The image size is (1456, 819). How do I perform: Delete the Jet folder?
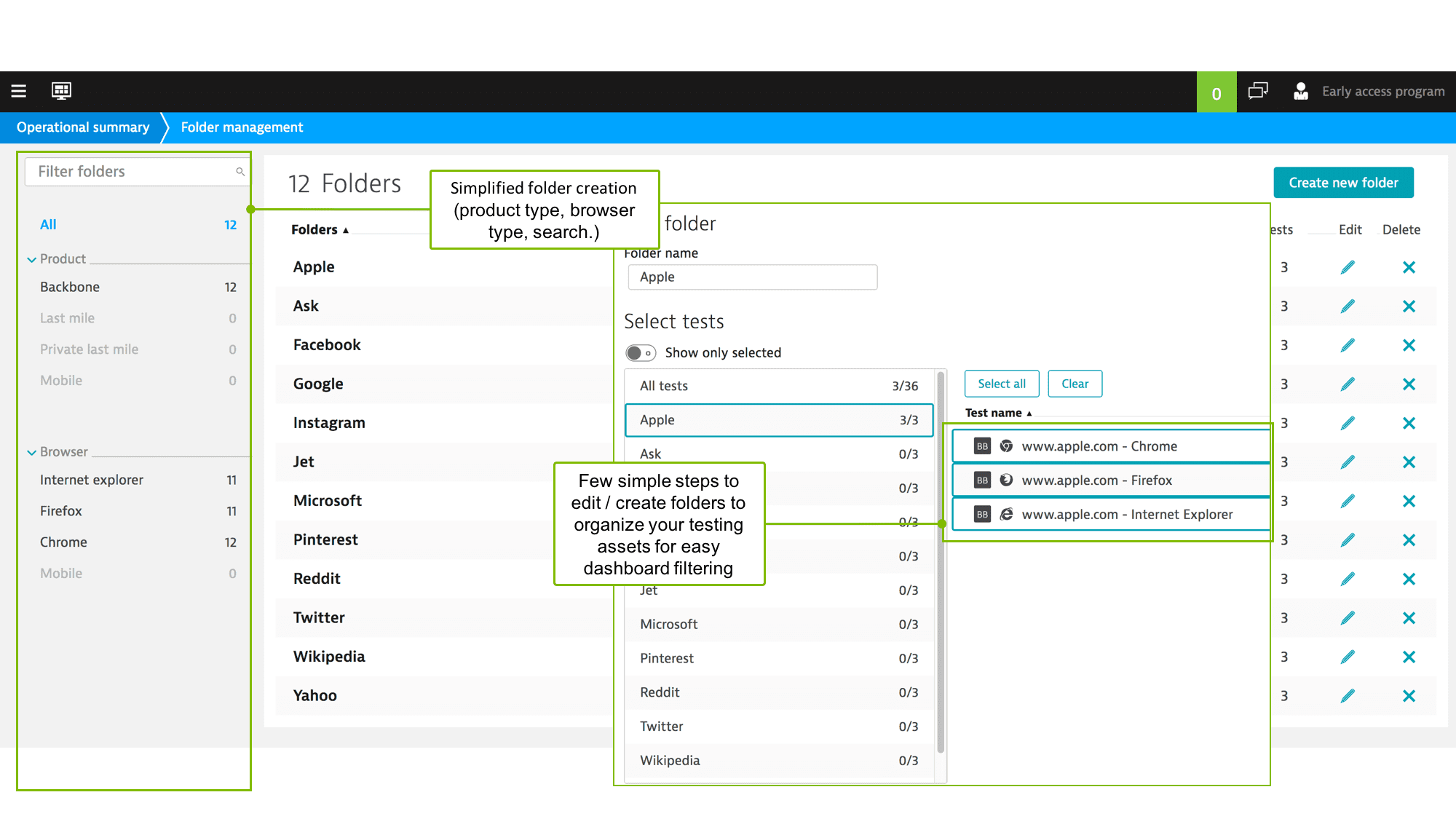(x=1409, y=462)
